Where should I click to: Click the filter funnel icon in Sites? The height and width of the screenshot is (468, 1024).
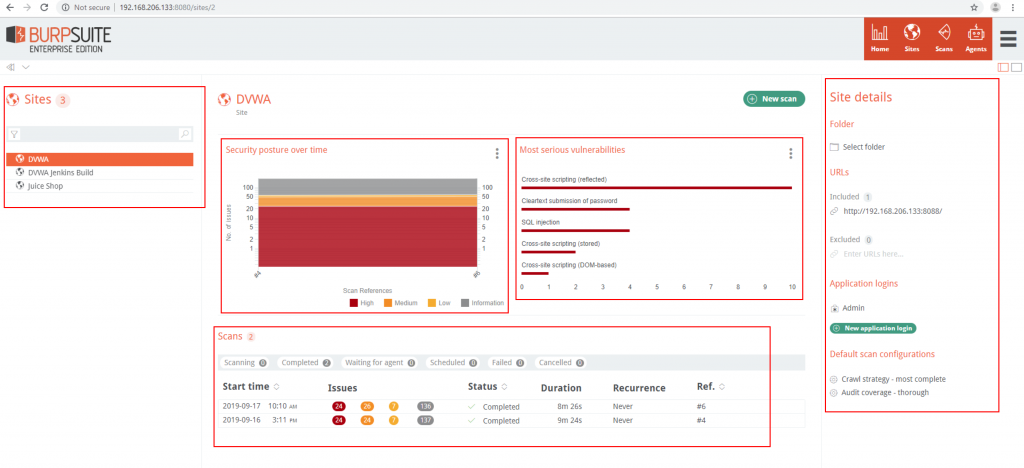click(x=15, y=134)
